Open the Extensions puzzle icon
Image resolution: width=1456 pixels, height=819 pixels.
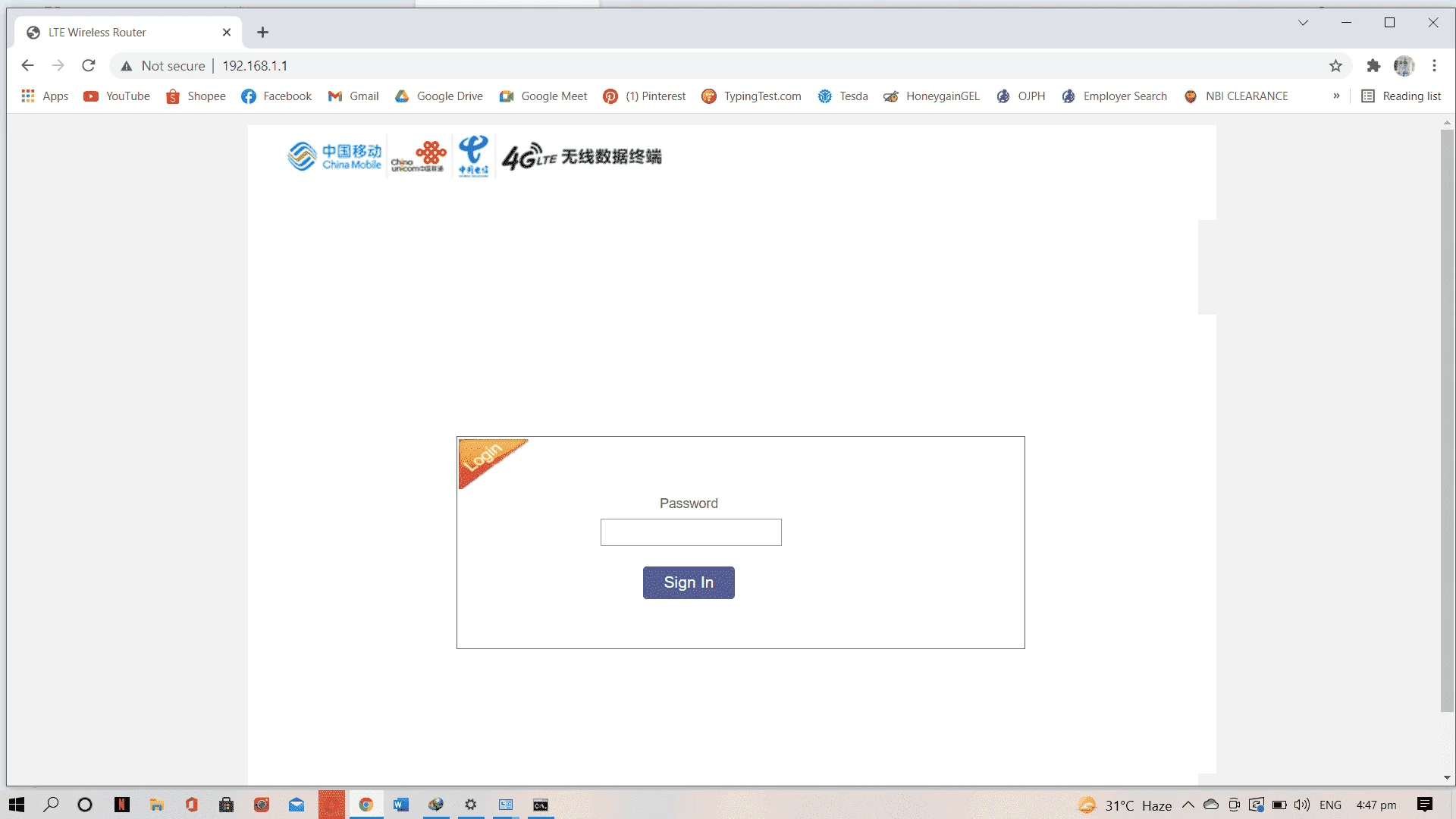point(1373,66)
